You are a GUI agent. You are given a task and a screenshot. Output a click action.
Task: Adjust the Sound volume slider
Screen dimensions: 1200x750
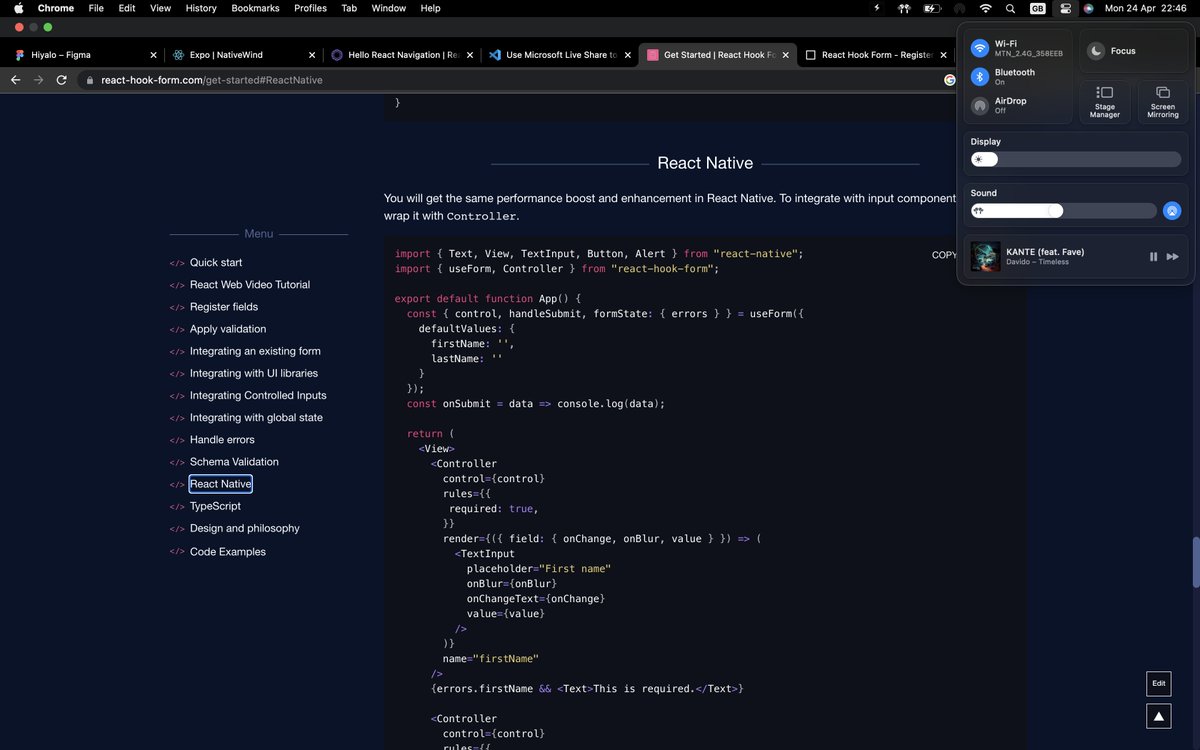pos(1064,211)
